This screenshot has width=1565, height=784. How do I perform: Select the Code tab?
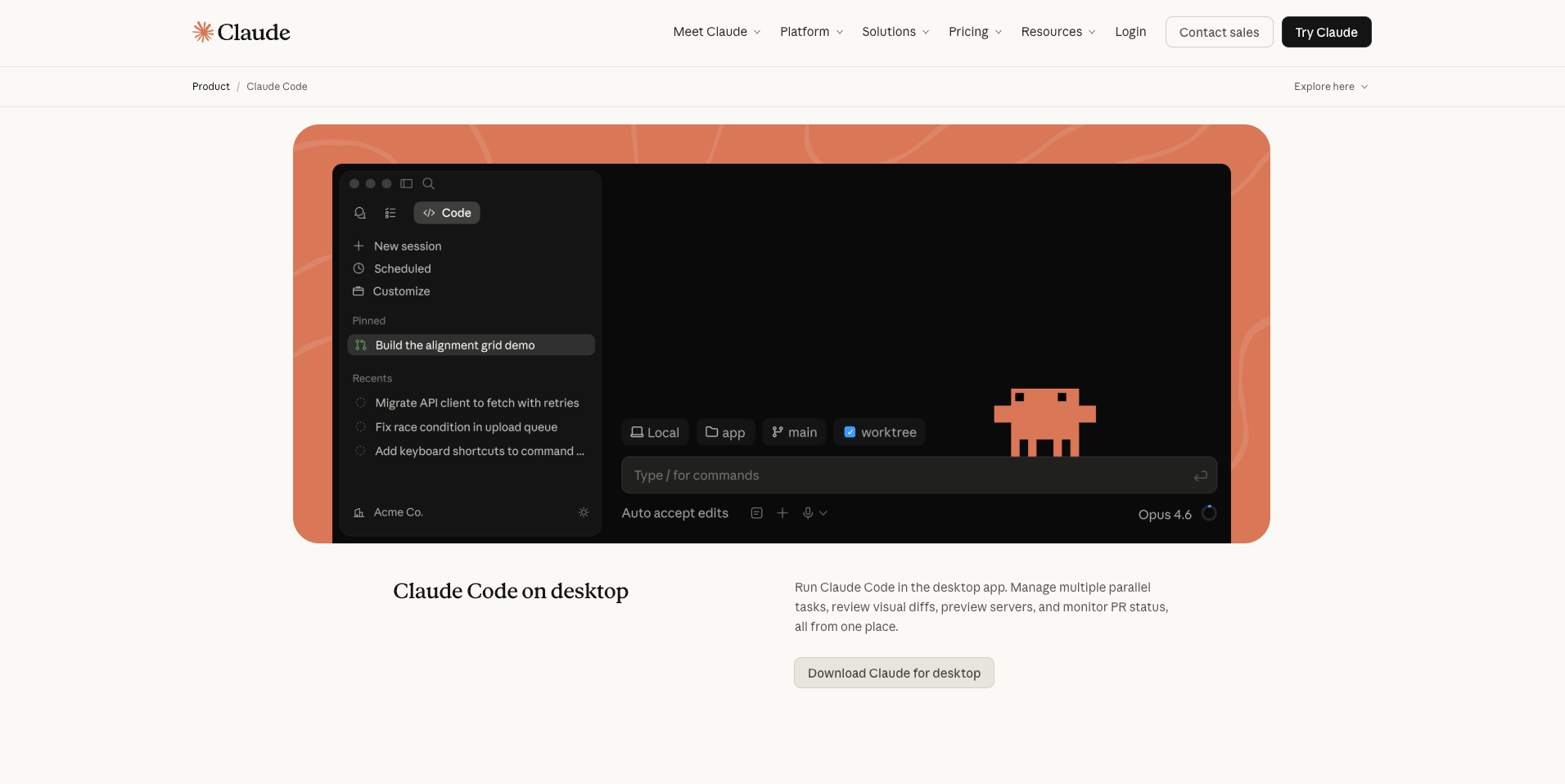pyautogui.click(x=447, y=213)
